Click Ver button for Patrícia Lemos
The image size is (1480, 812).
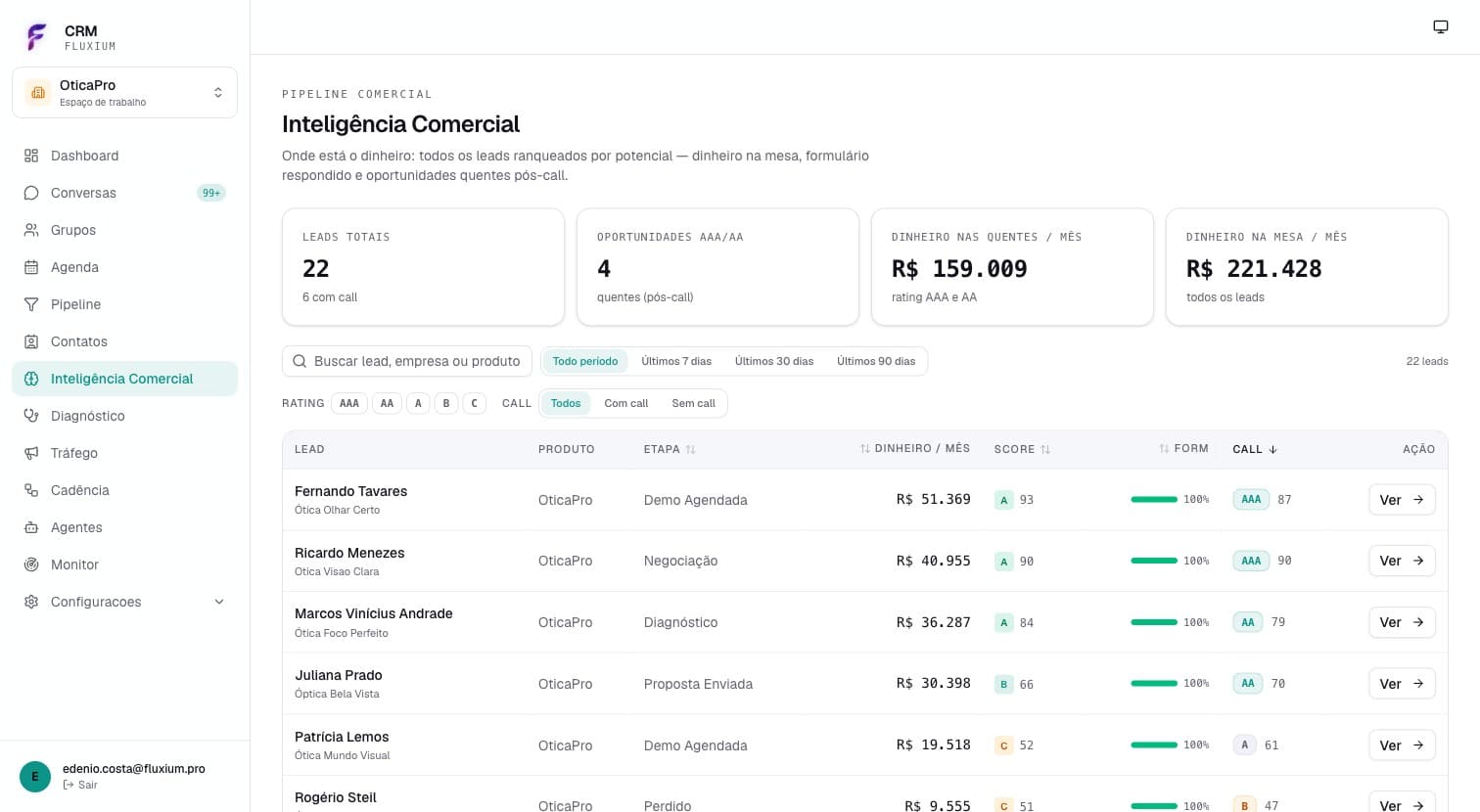(x=1402, y=745)
